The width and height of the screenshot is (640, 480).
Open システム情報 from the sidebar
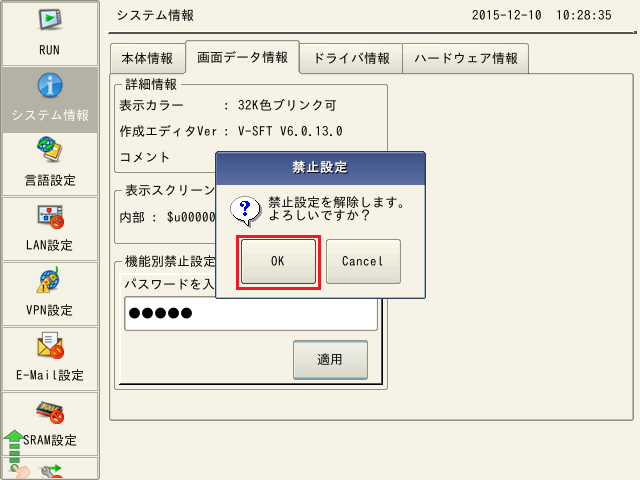(50, 100)
